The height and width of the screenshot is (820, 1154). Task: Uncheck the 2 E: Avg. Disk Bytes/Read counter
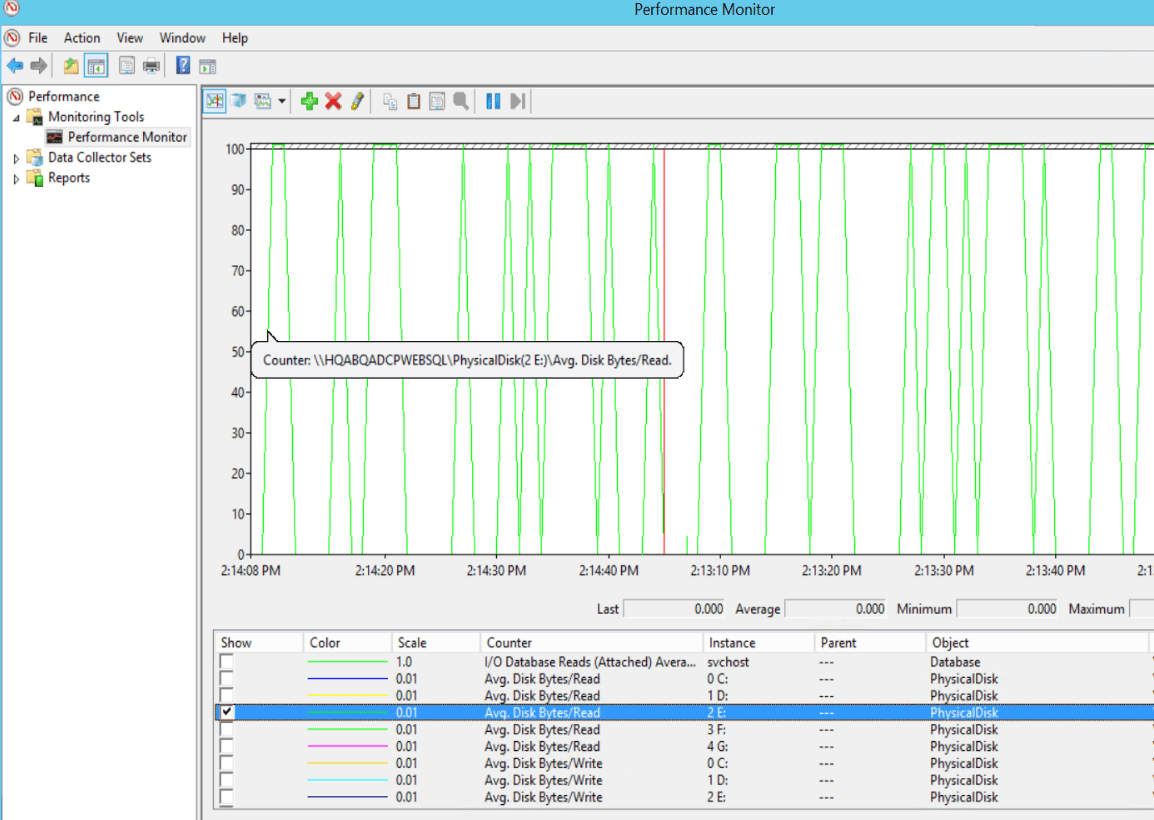(227, 712)
